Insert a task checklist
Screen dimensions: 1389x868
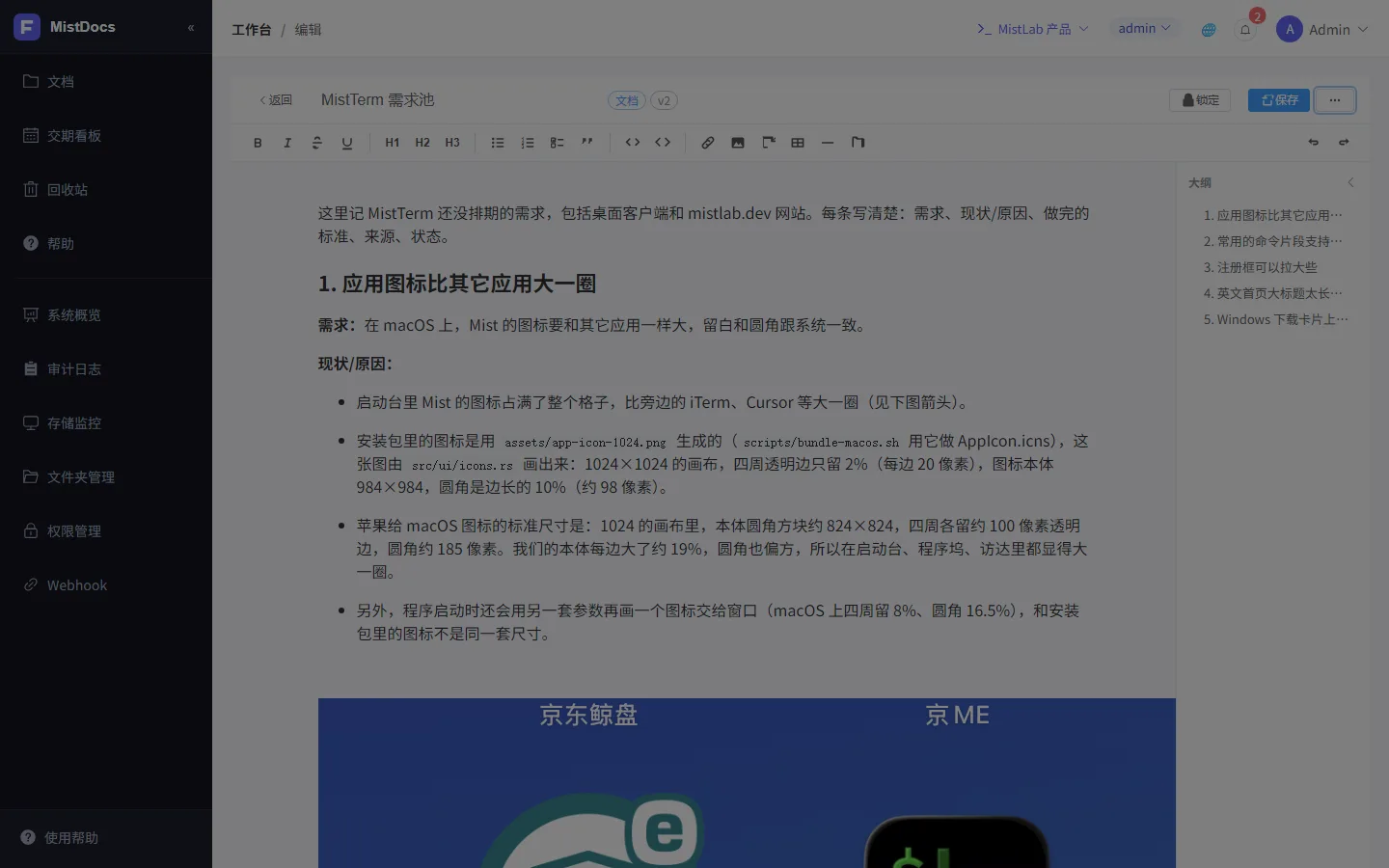[558, 143]
